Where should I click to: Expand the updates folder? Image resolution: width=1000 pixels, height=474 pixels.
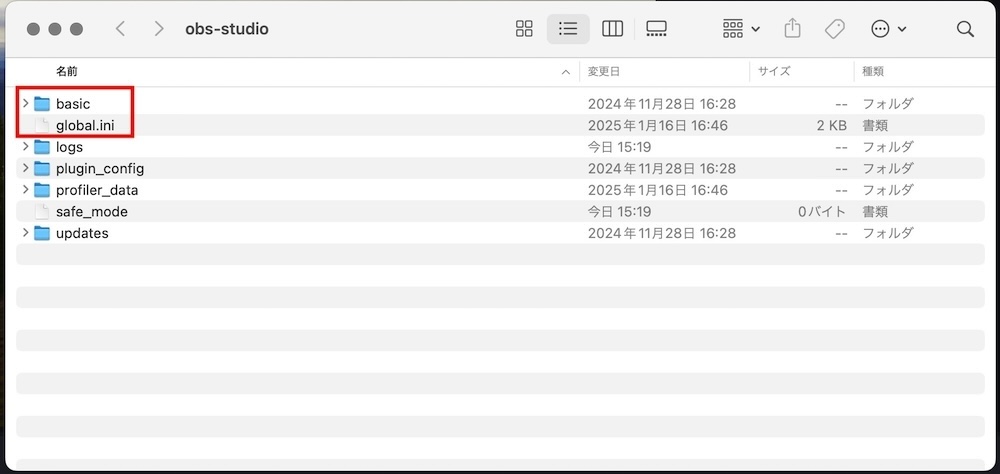point(26,233)
